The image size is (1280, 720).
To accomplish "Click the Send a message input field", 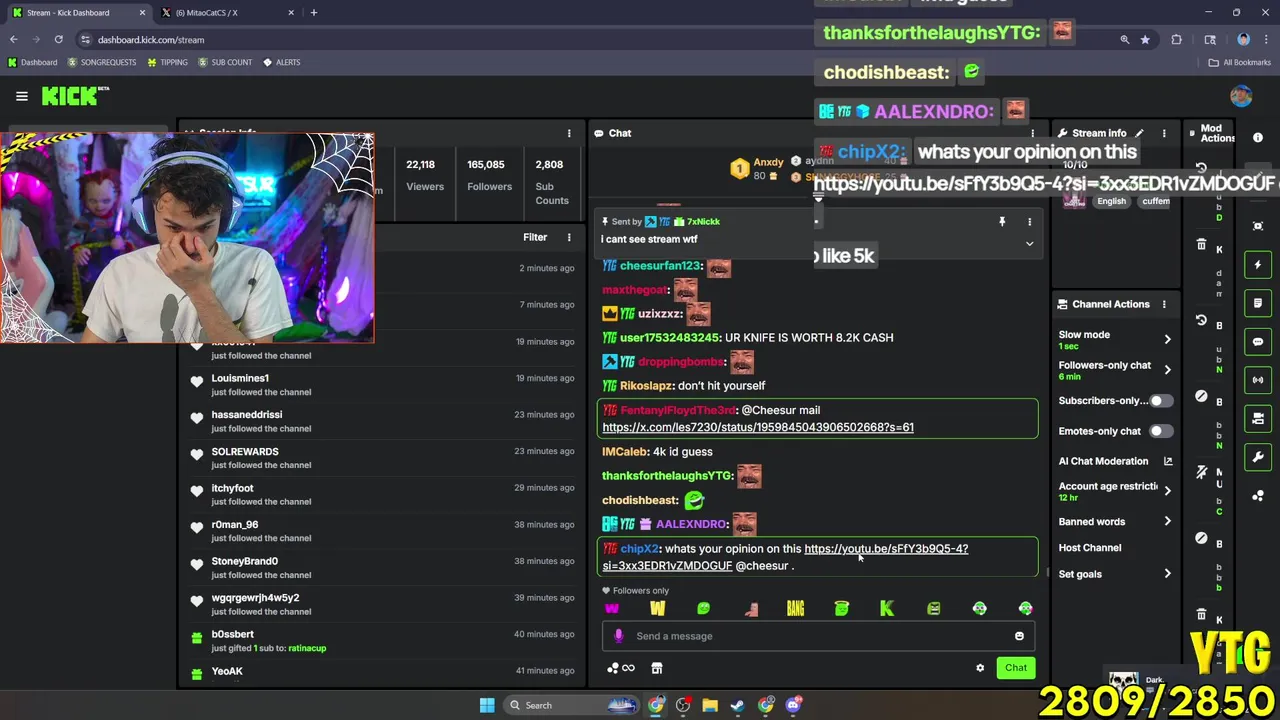I will [x=820, y=636].
